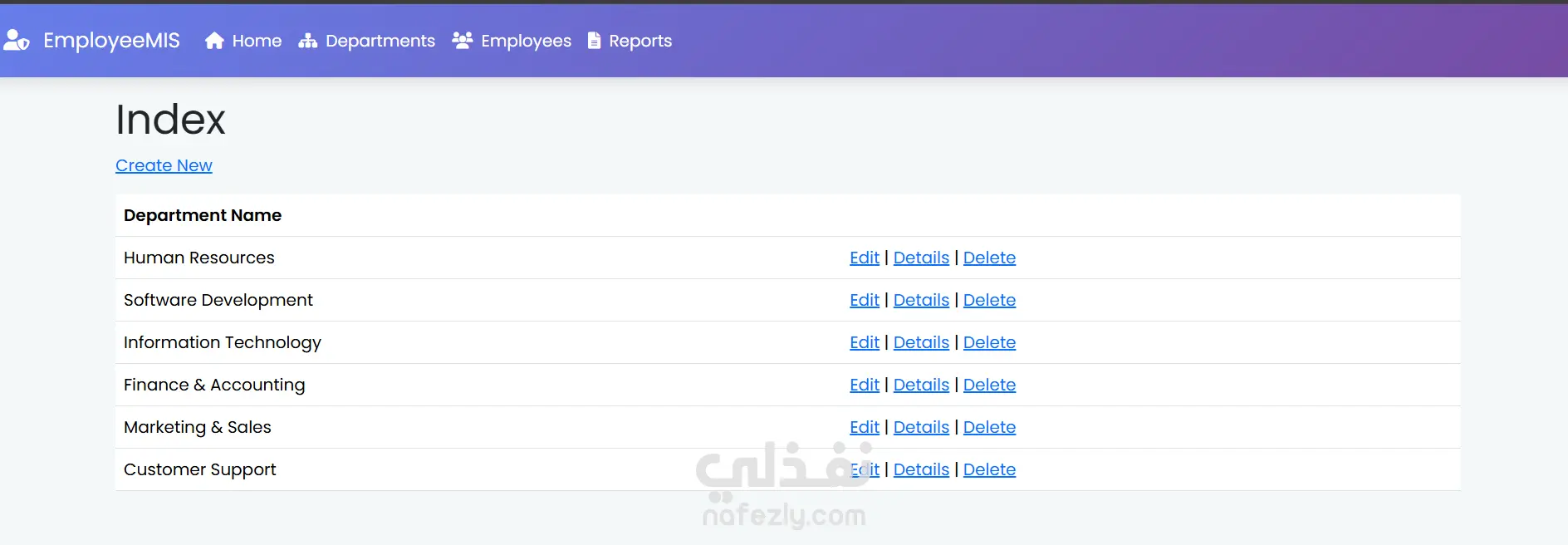Image resolution: width=1568 pixels, height=545 pixels.
Task: Click the Employees people icon
Action: [463, 40]
